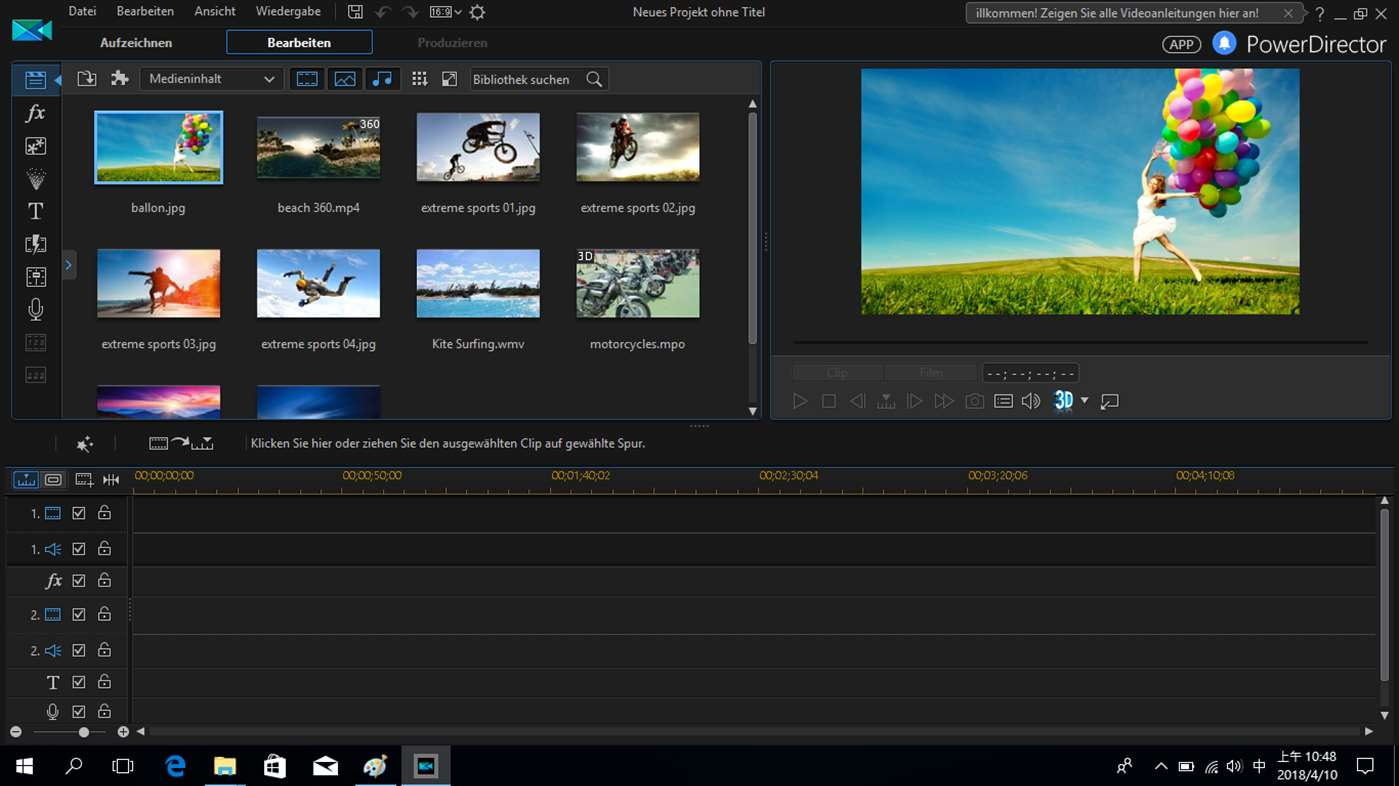This screenshot has width=1399, height=786.
Task: Select the Kite Surfing.wmv thumbnail
Action: pos(478,283)
